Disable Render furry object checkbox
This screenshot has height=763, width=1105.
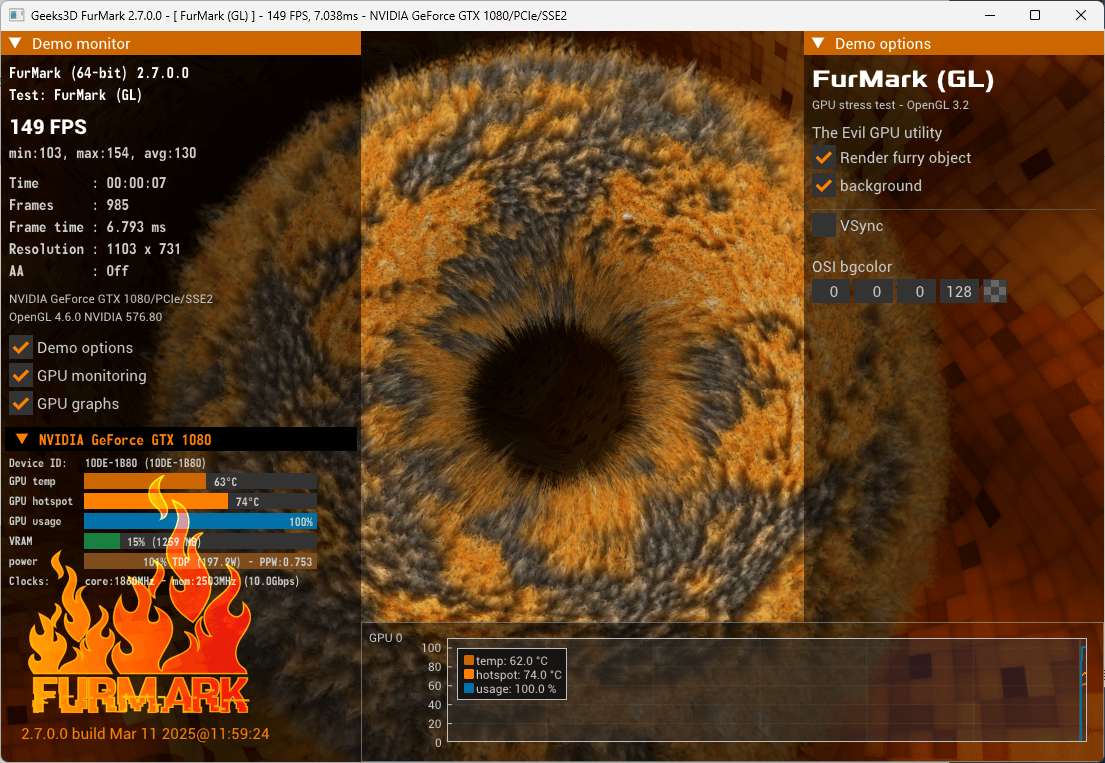pyautogui.click(x=823, y=157)
